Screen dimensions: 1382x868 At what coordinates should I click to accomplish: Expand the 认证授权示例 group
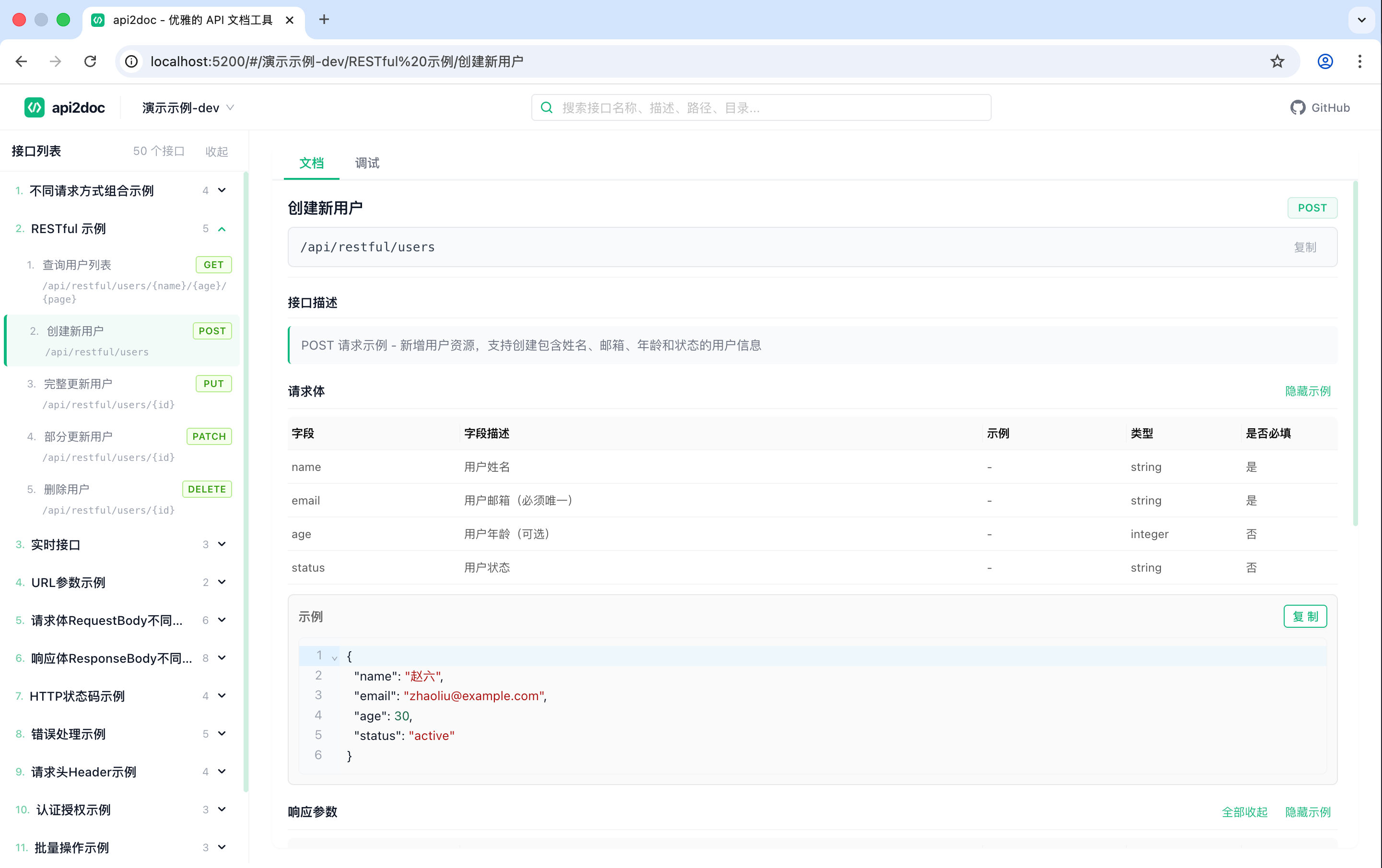pos(122,809)
